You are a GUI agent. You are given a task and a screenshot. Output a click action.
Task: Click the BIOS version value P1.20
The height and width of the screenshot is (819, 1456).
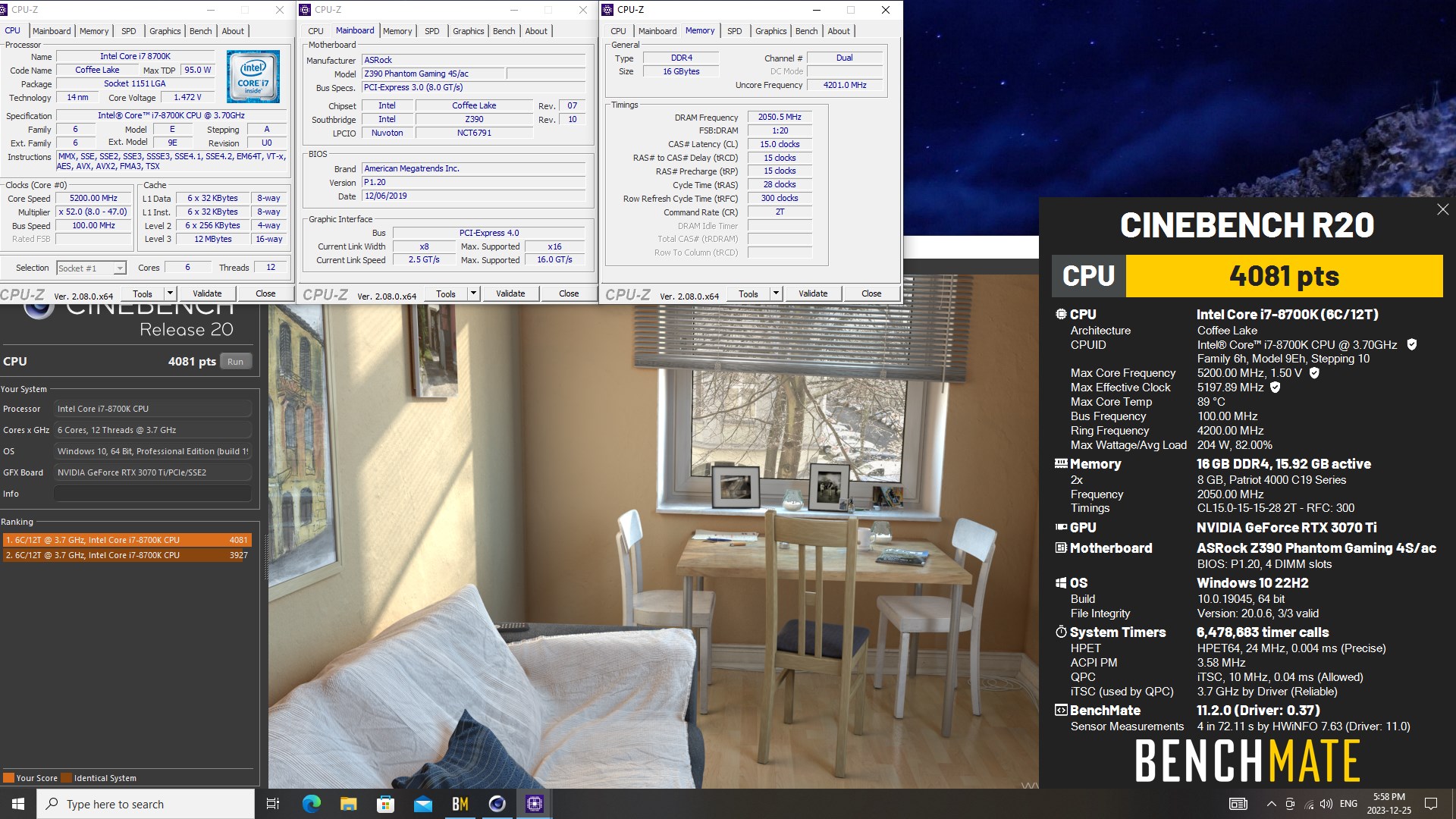point(474,182)
